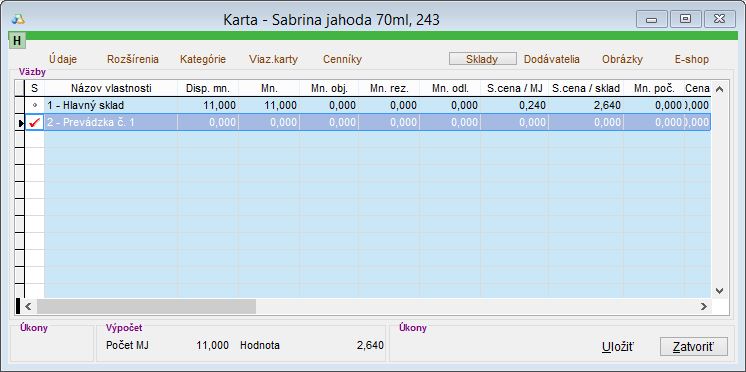Toggle the S marker for 1 - Hlavný sklad
Screen dimensions: 746x372
(x=34, y=105)
